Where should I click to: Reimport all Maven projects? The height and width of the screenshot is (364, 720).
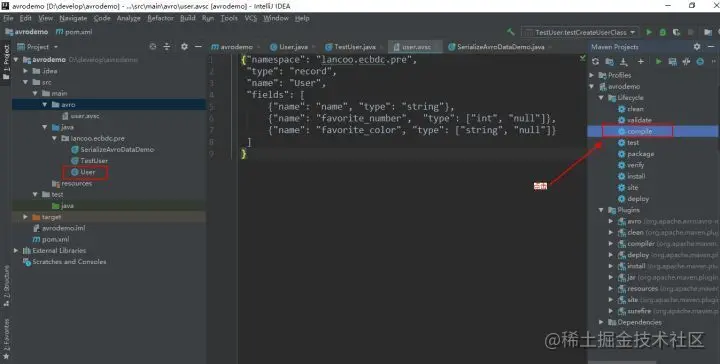click(x=596, y=62)
